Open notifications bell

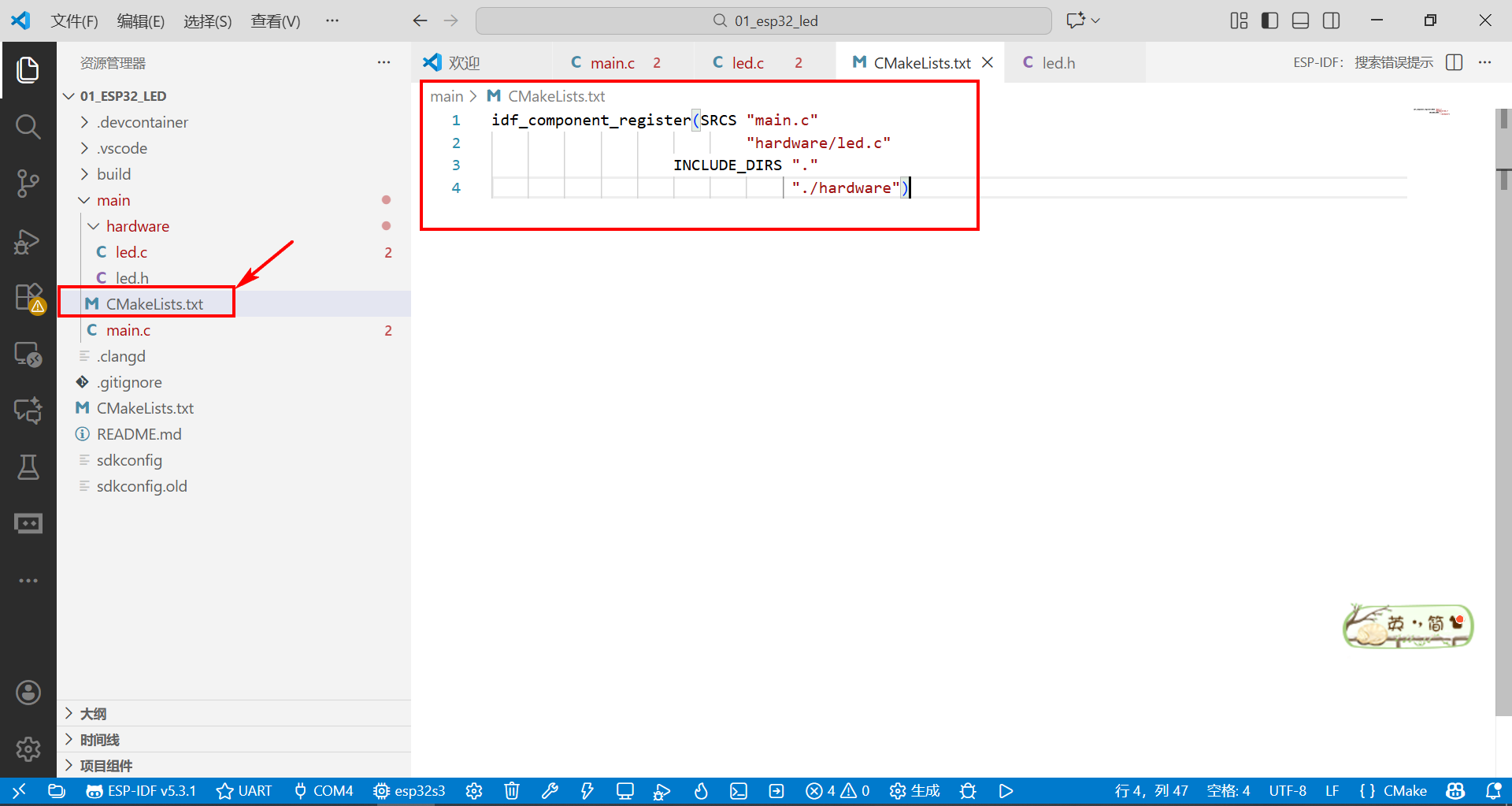[x=1493, y=790]
